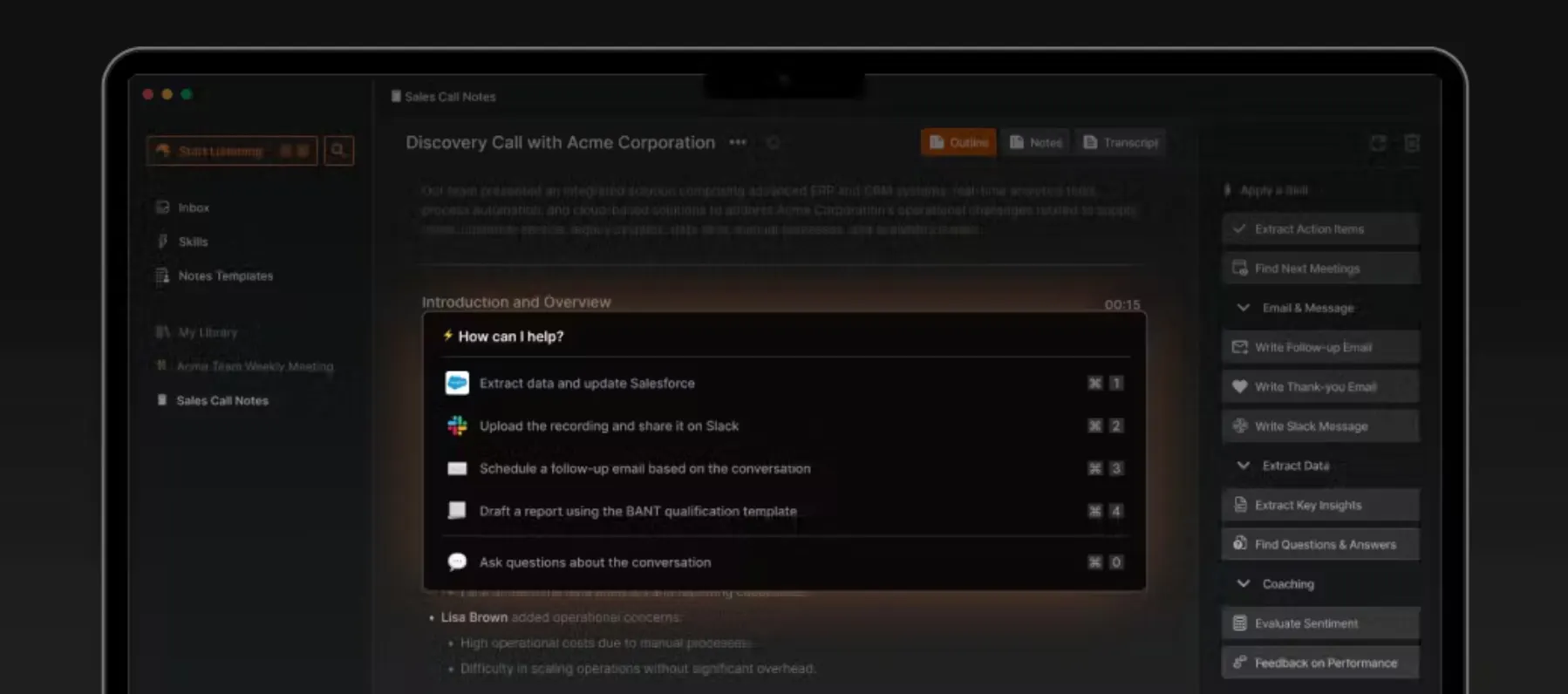Screen dimensions: 1568x694
Task: Click the icon on Evaluate Sentiment
Action: pos(1239,623)
